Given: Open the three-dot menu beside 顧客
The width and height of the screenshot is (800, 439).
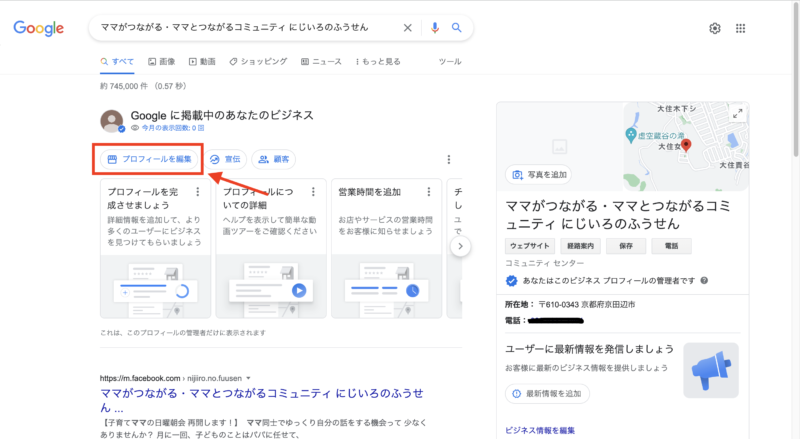Looking at the screenshot, I should [448, 159].
